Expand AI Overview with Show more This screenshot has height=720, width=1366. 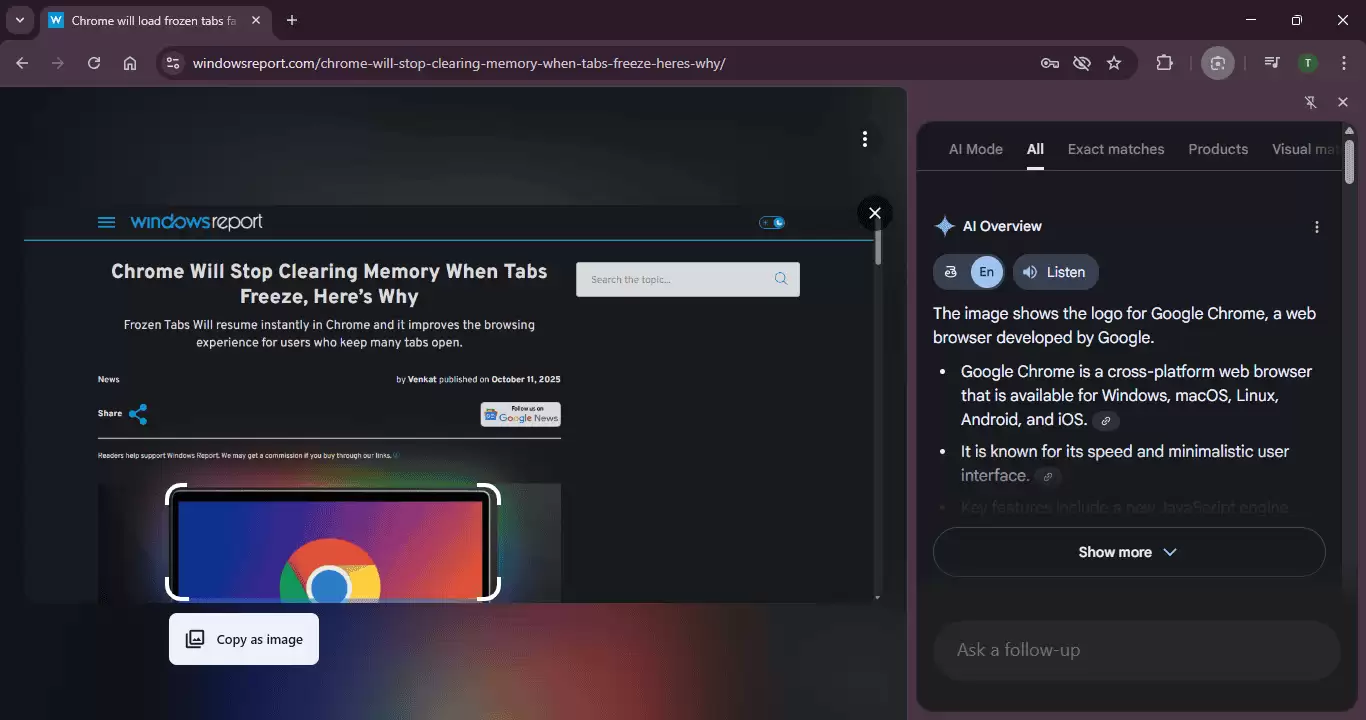(x=1128, y=552)
